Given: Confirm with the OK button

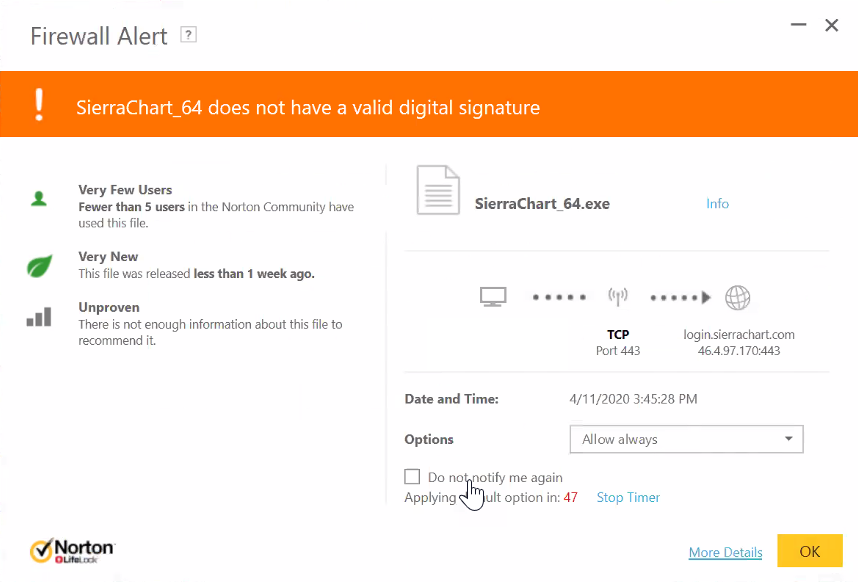Looking at the screenshot, I should pyautogui.click(x=810, y=551).
